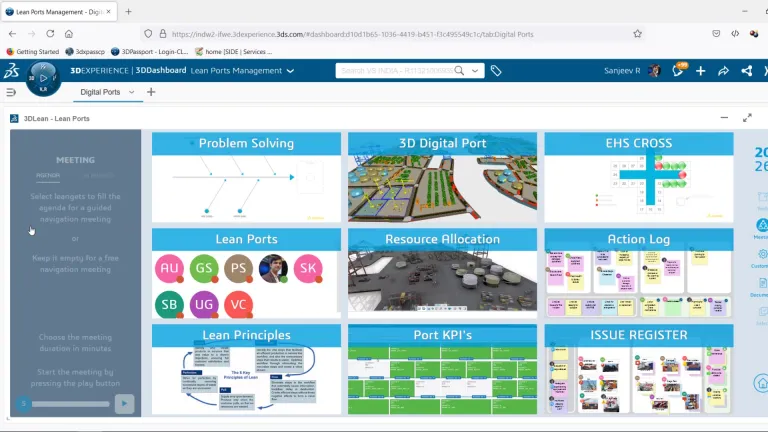Viewport: 768px width, 432px height.
Task: Select the UG member avatar
Action: (204, 304)
